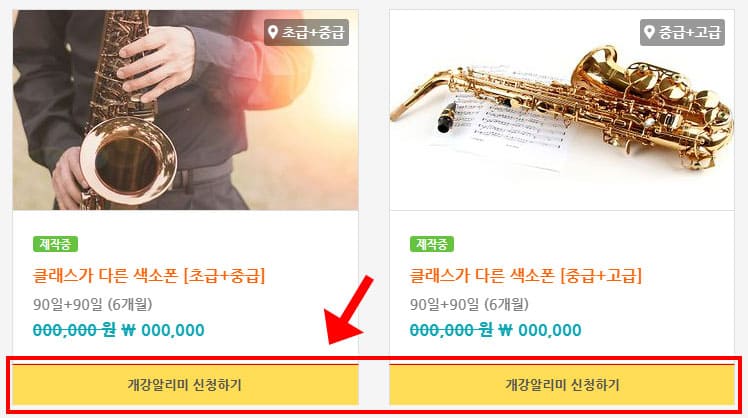This screenshot has height=418, width=748.
Task: Open the saxophone player photo thumbnail
Action: tap(186, 110)
